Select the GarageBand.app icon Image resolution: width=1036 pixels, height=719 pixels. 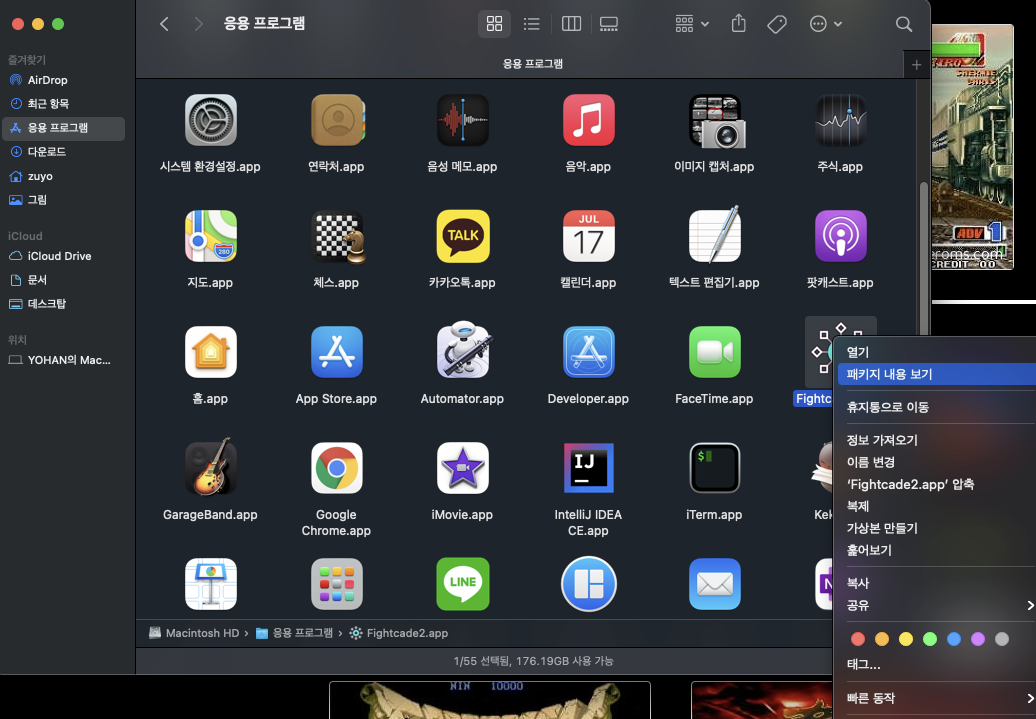click(211, 467)
